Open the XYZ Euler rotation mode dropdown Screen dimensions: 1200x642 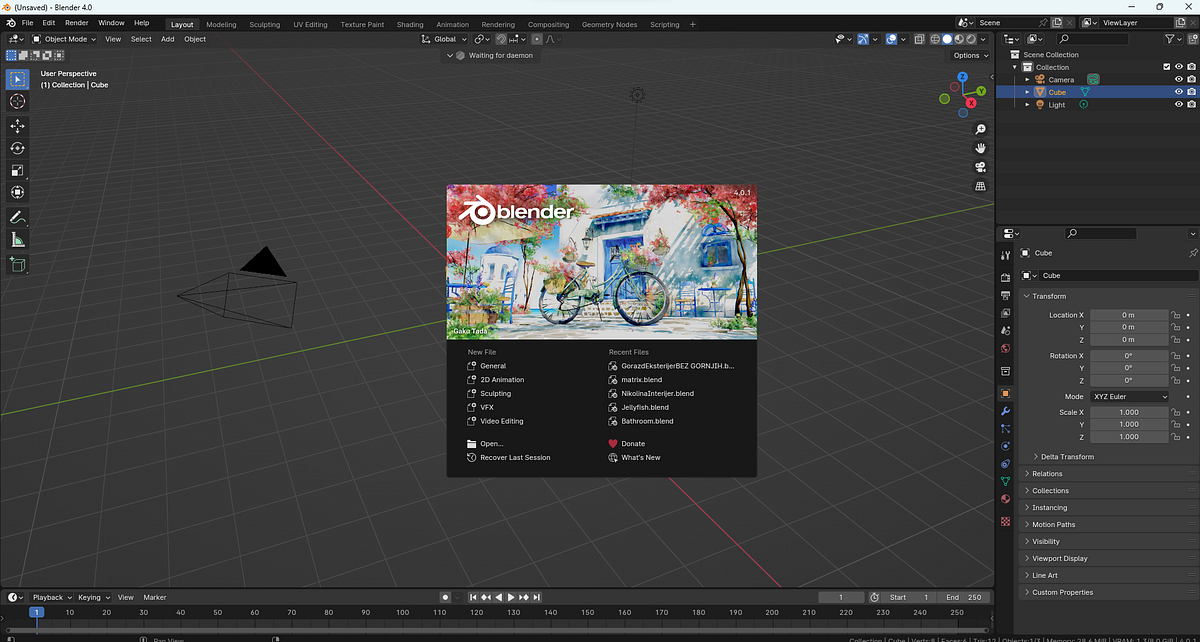tap(1129, 396)
